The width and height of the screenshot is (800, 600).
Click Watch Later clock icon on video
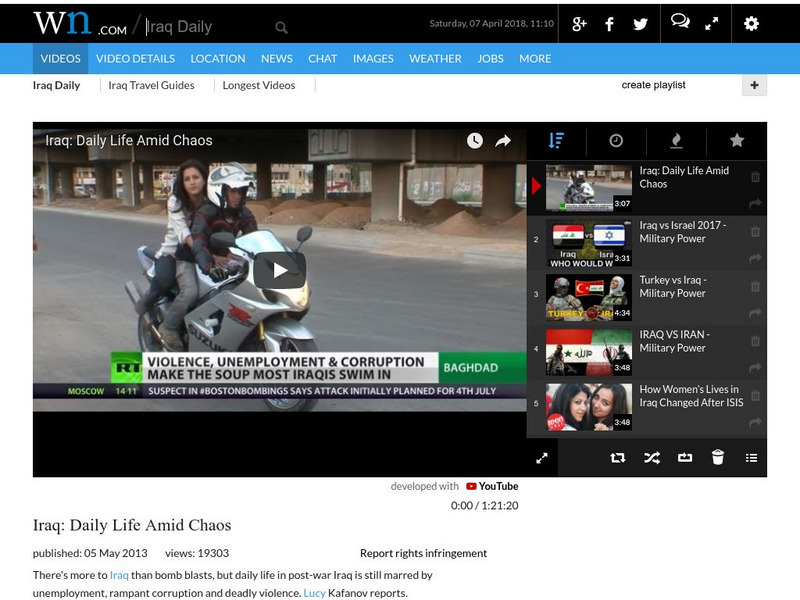pos(474,140)
